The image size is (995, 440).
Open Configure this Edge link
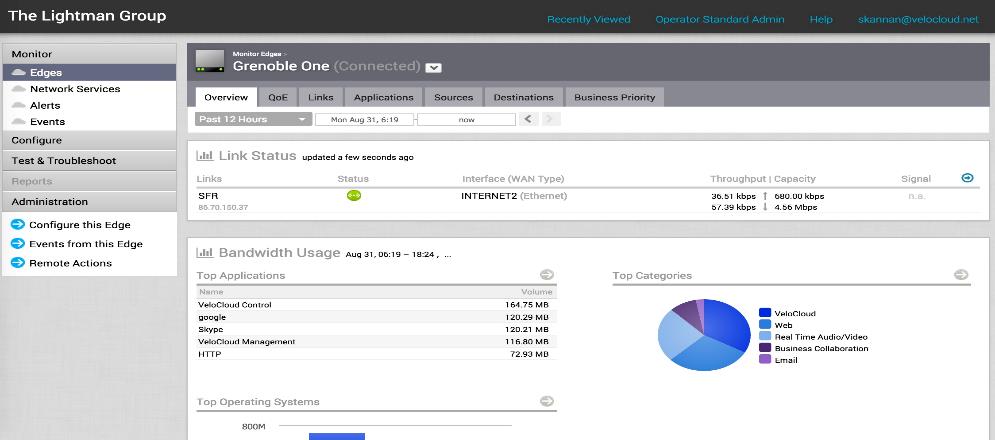coord(80,225)
